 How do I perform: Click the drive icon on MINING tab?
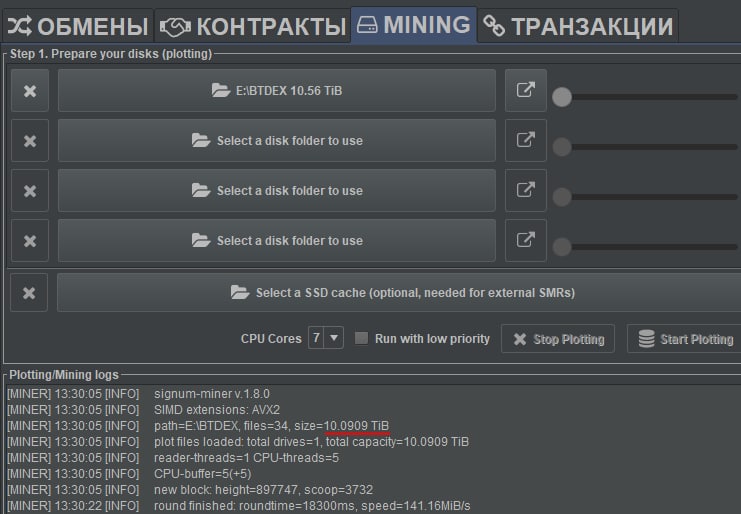(367, 25)
